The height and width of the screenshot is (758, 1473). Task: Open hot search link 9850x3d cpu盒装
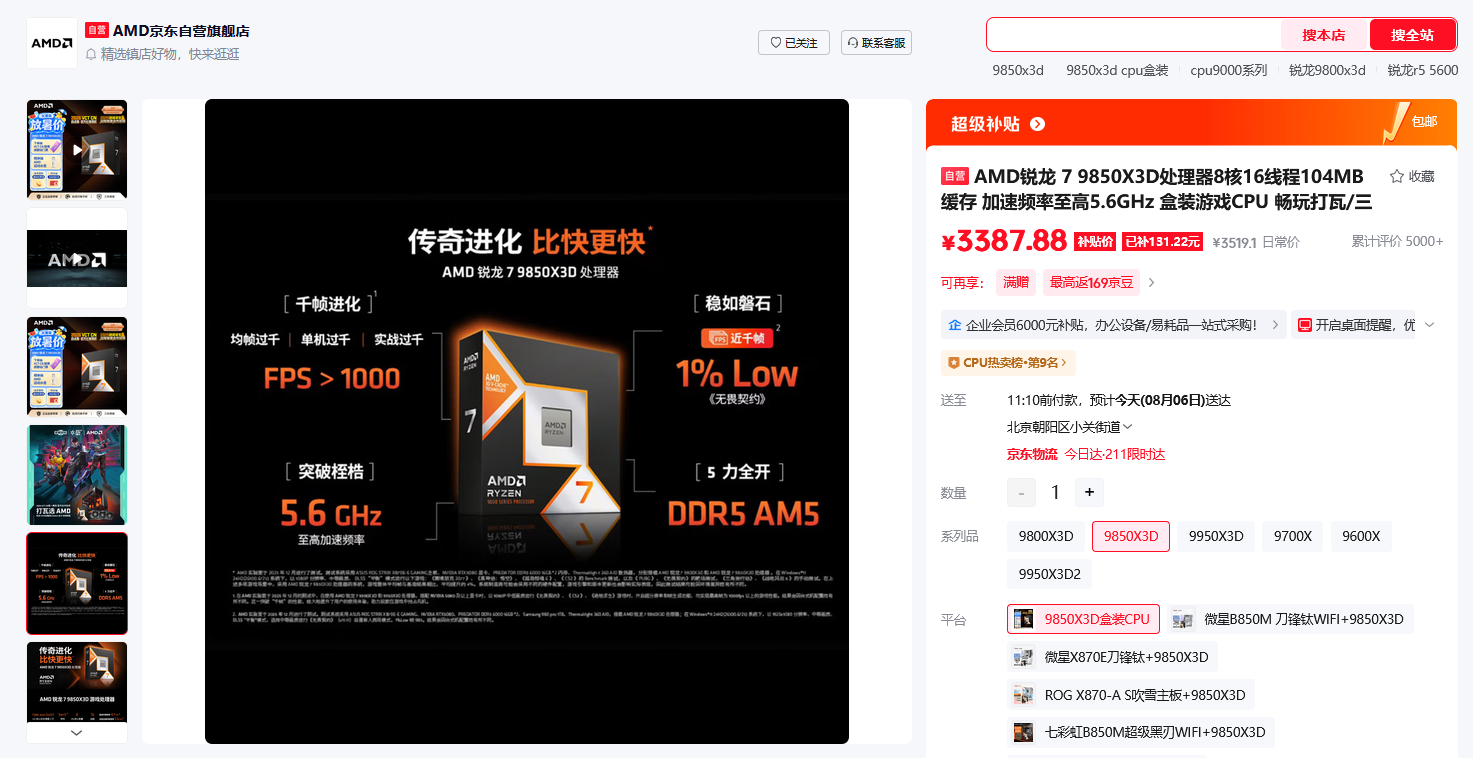coord(1117,70)
